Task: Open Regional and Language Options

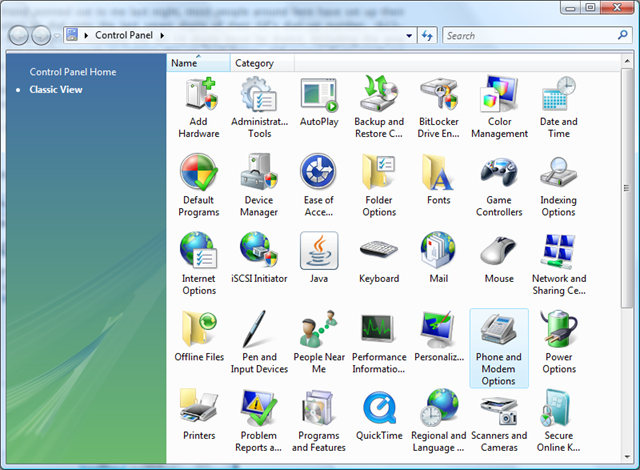Action: [439, 421]
